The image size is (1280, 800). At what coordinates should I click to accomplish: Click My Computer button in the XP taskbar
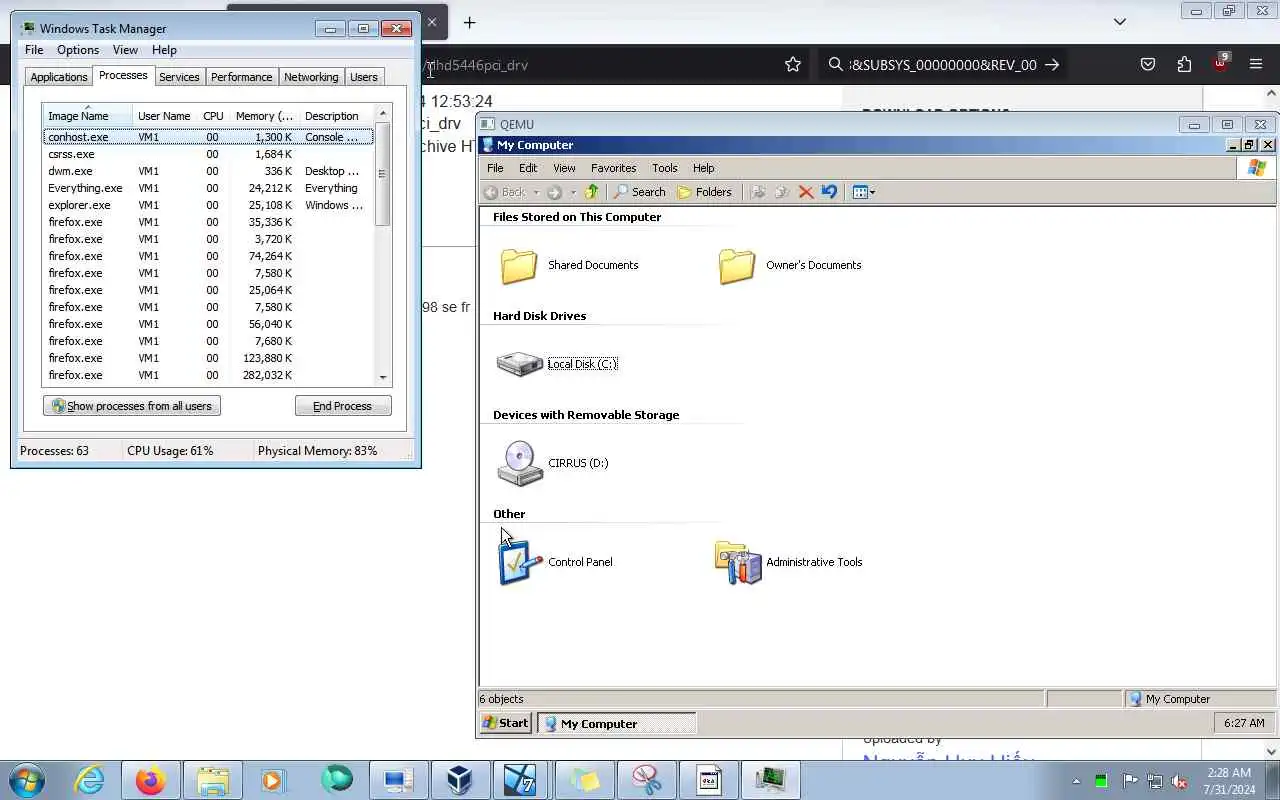tap(617, 723)
